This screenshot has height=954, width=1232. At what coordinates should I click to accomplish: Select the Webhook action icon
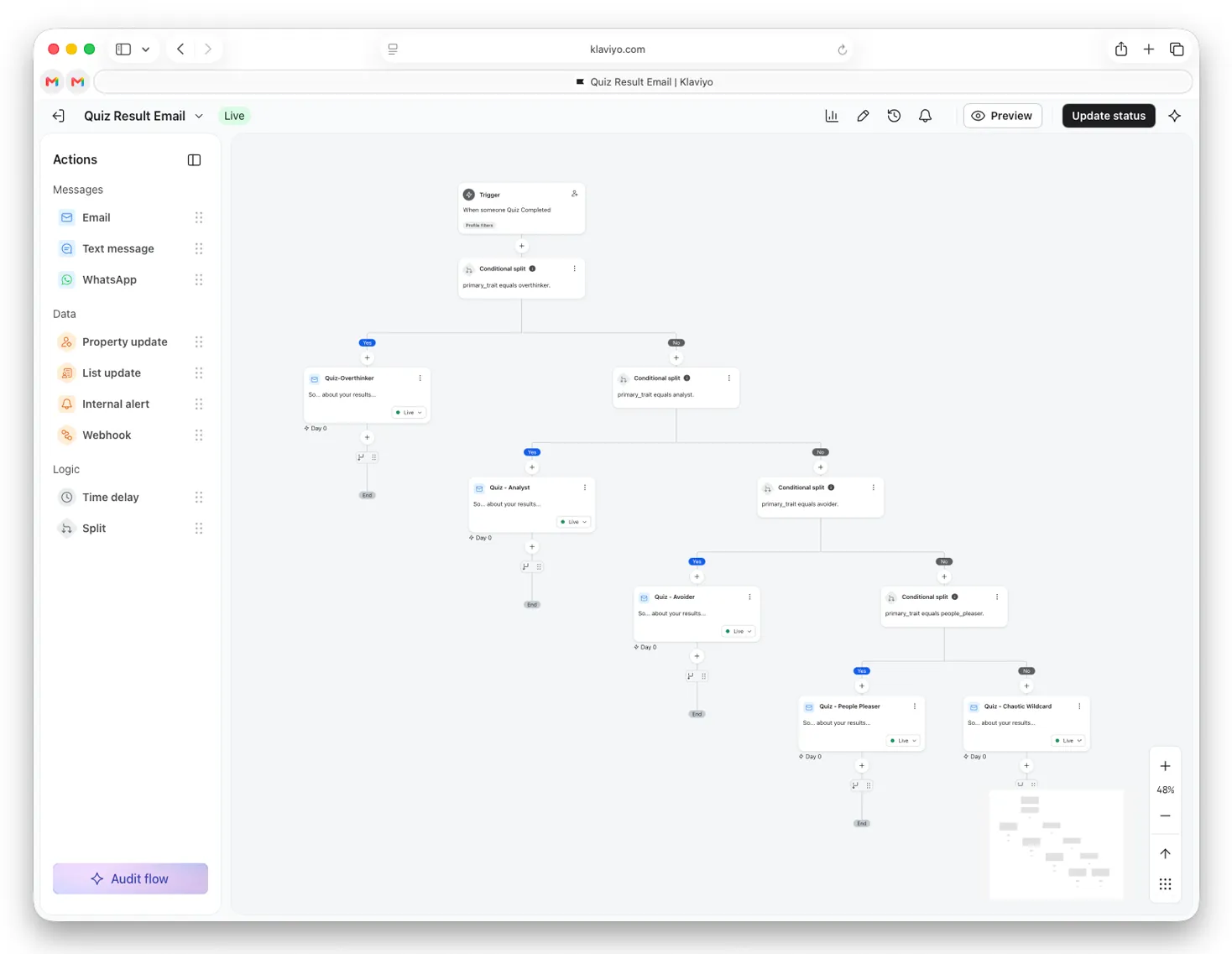pos(66,435)
